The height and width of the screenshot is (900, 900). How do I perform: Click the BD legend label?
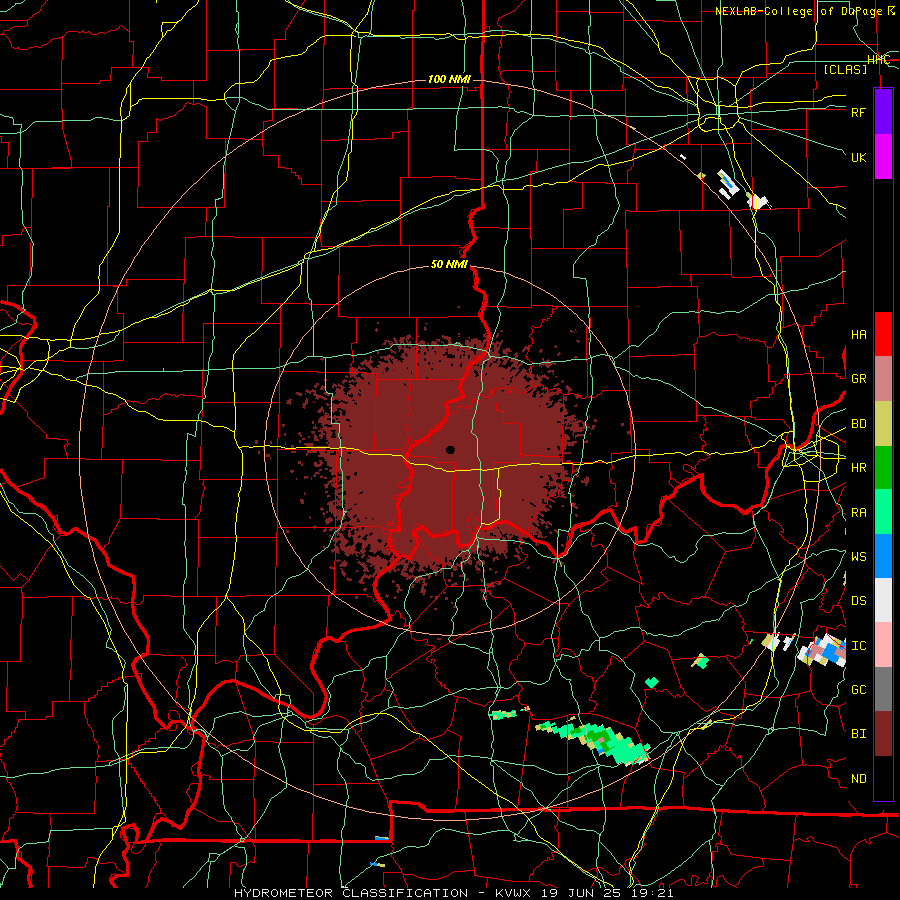pos(858,424)
